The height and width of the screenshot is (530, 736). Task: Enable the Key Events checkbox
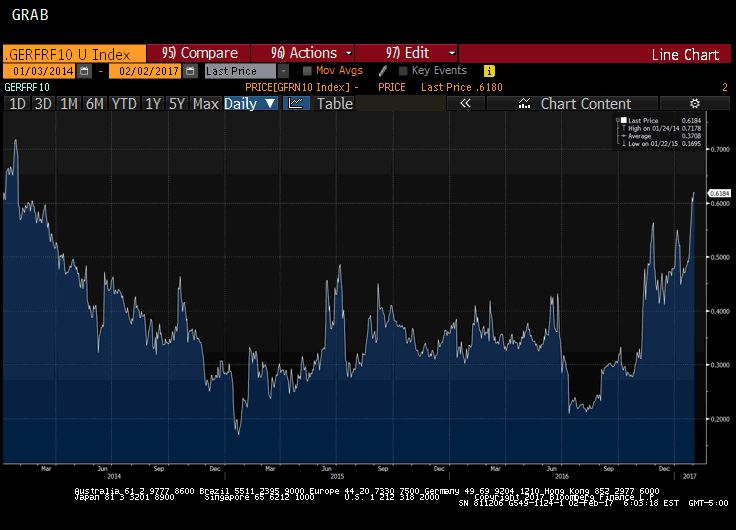(403, 71)
